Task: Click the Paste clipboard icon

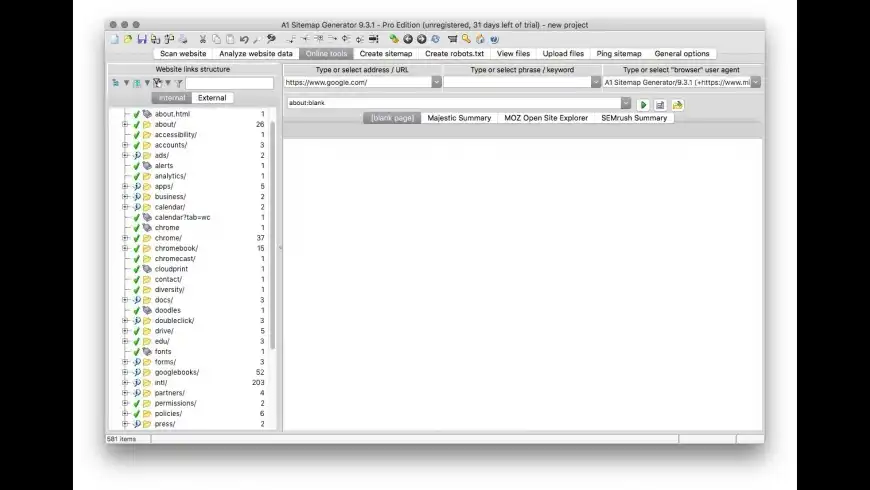Action: [230, 39]
